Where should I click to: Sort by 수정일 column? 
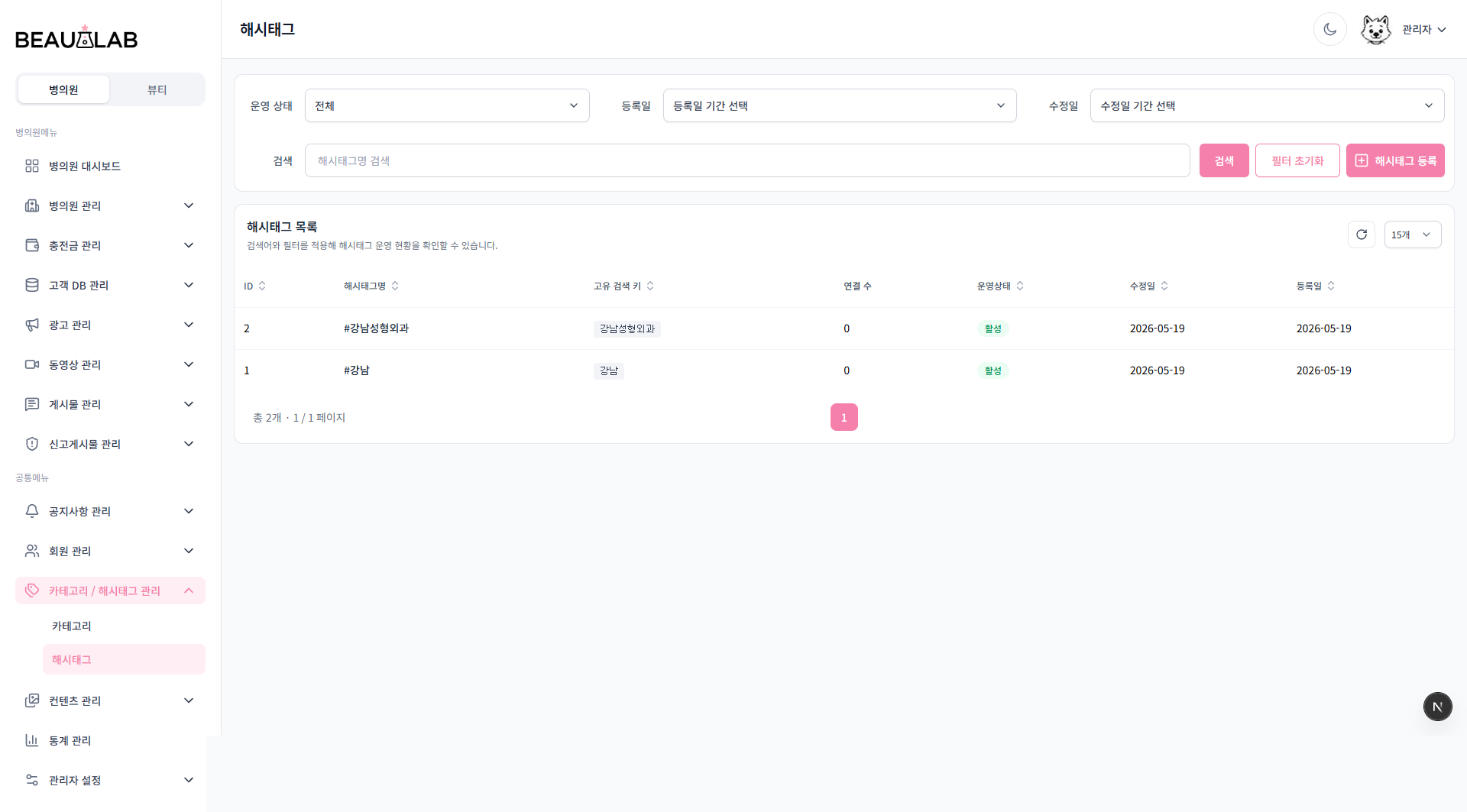[1149, 286]
